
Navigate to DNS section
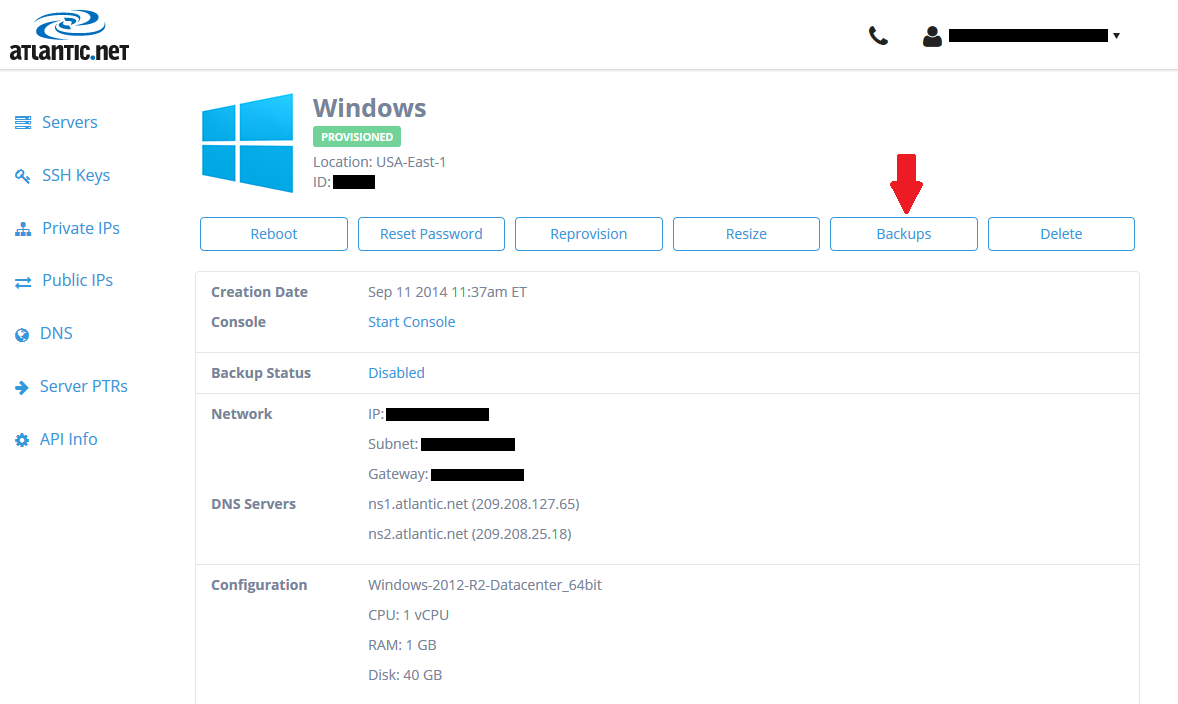click(x=56, y=333)
